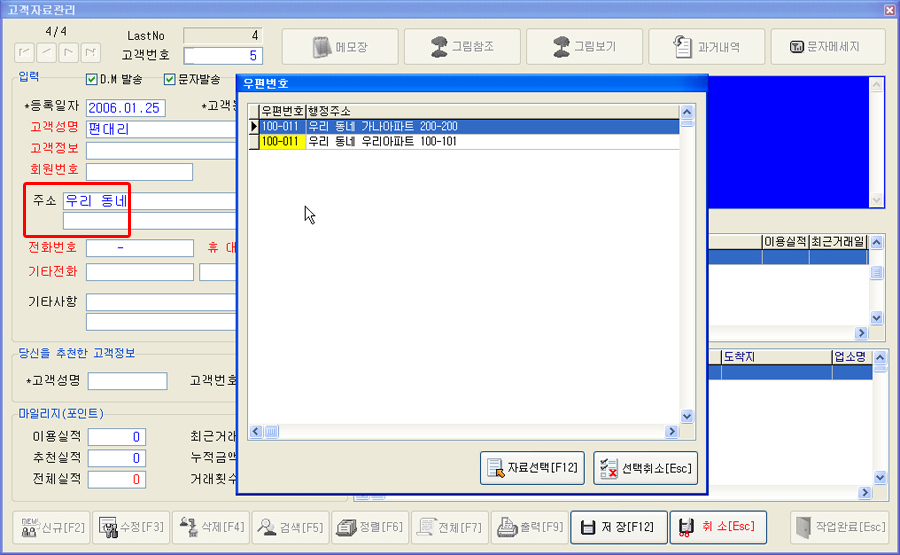Go to previous record navigation arrow
This screenshot has height=555, width=900.
(46, 52)
